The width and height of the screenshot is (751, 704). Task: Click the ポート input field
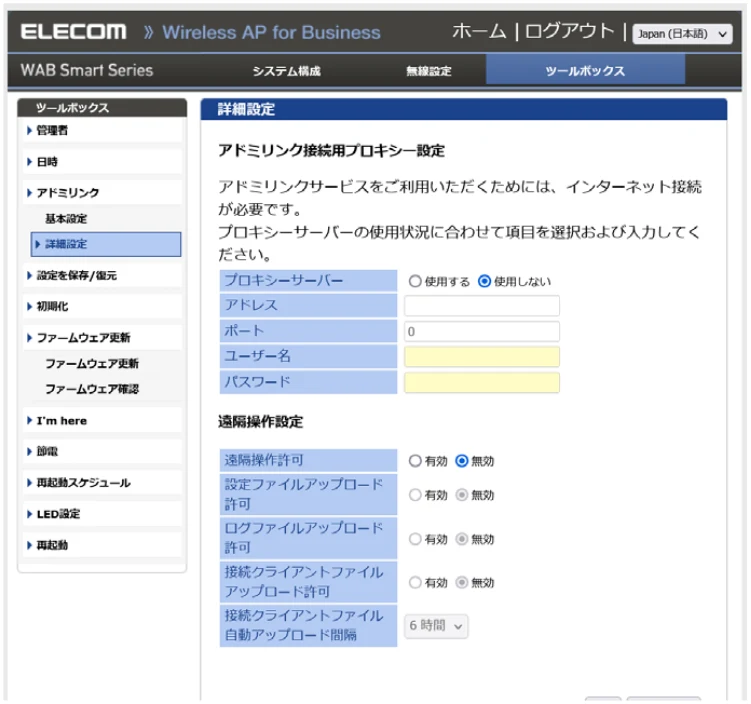coord(482,331)
